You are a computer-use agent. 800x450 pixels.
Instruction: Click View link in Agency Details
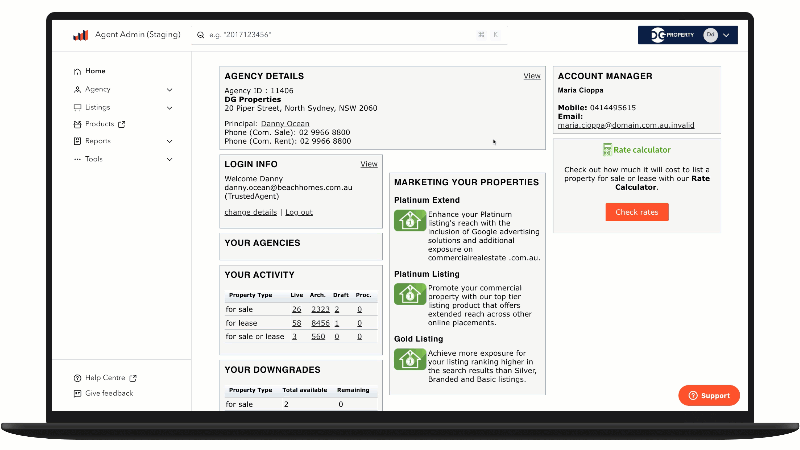[532, 76]
